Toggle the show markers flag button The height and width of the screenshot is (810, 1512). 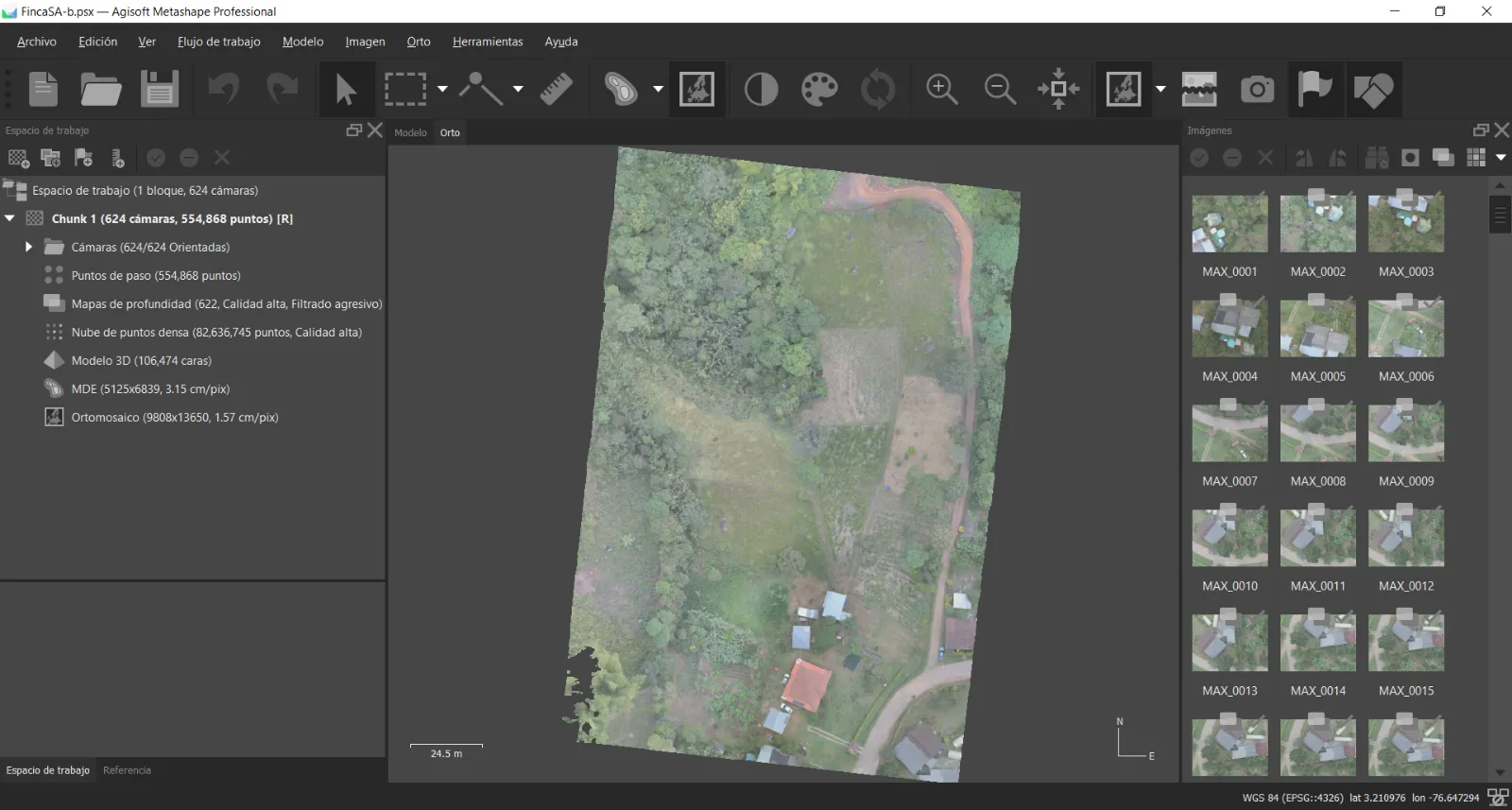1314,89
